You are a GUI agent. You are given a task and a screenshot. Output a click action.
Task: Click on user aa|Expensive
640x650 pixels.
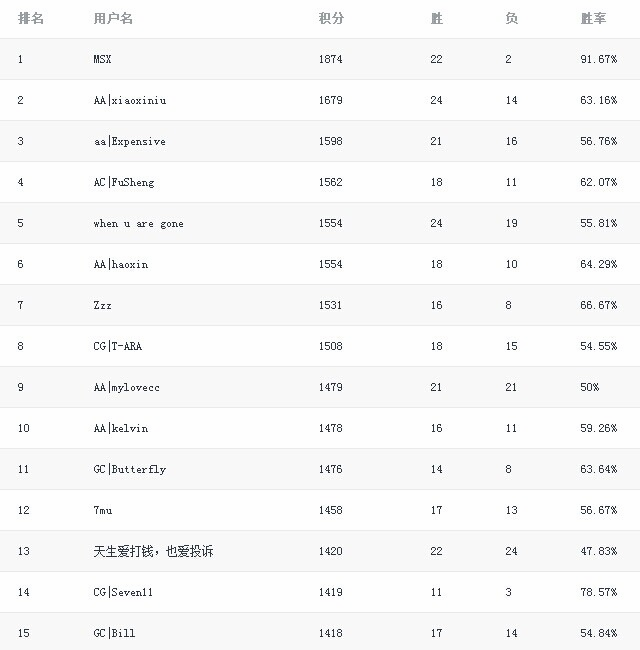click(x=129, y=142)
